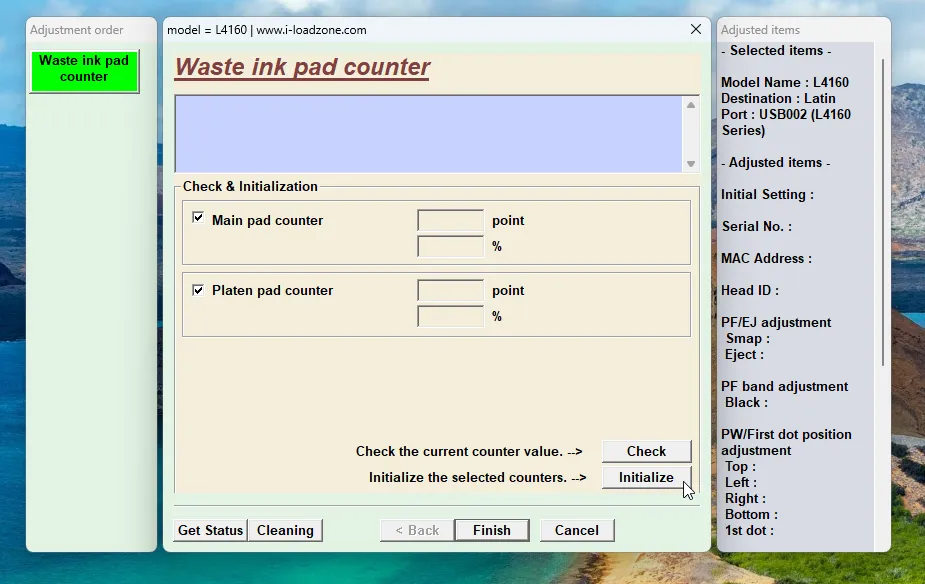Screen dimensions: 925x584
Task: Click the Adjusted items panel scrollbar
Action: coord(882,210)
